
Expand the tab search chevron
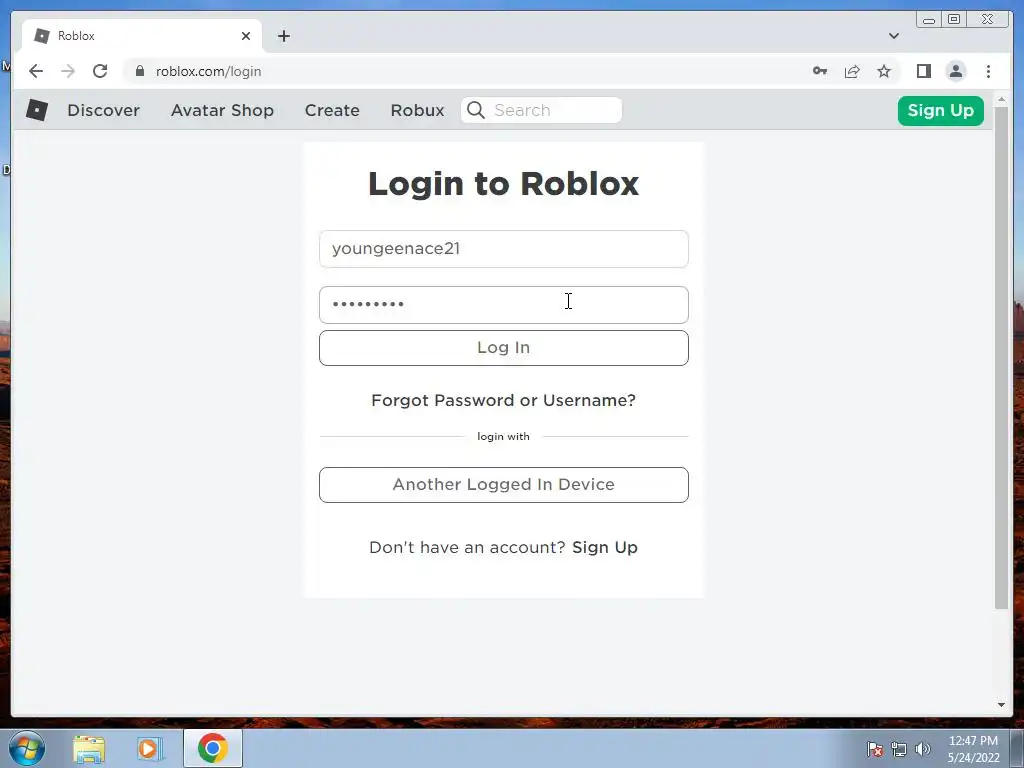893,36
